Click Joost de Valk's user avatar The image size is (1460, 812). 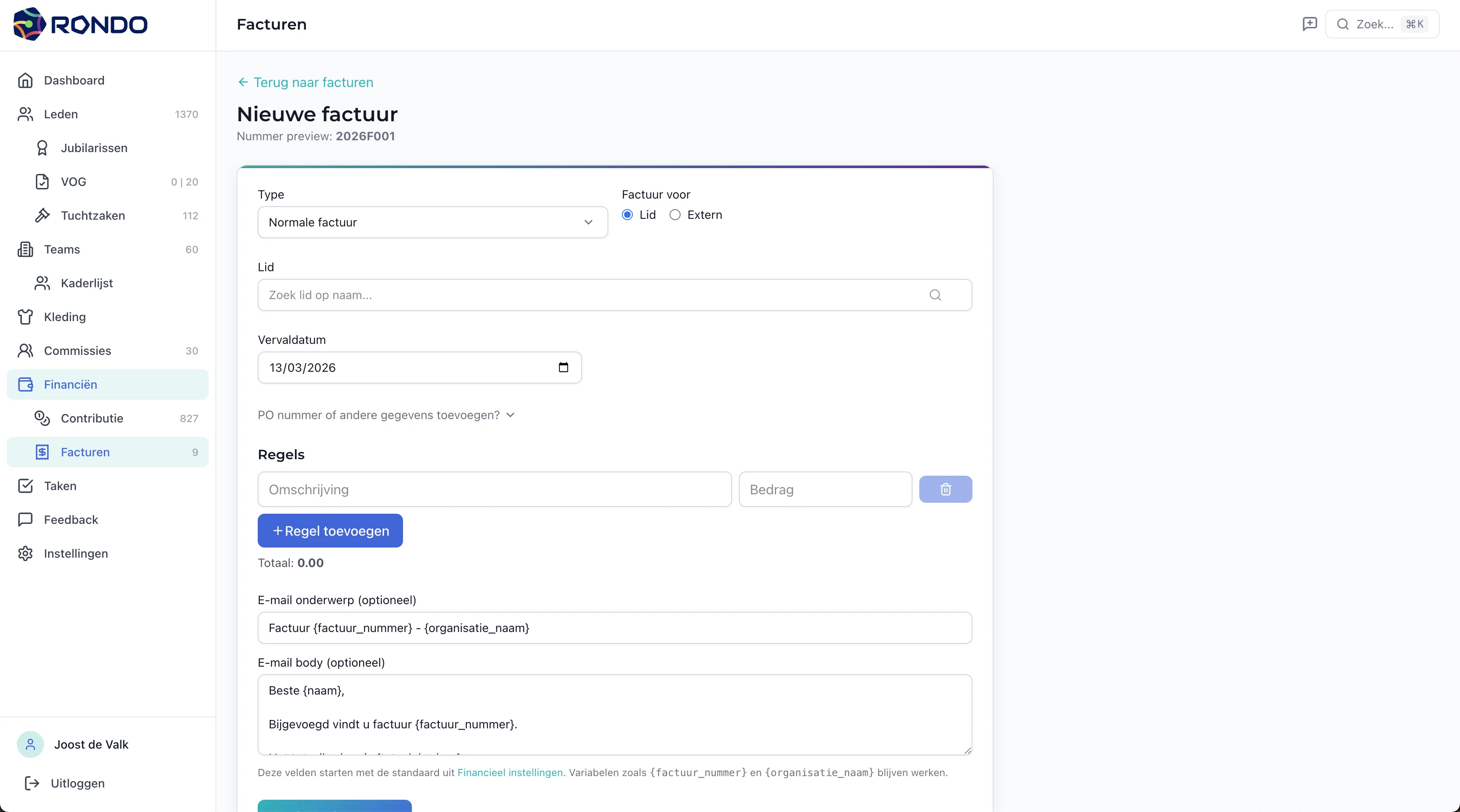click(30, 744)
